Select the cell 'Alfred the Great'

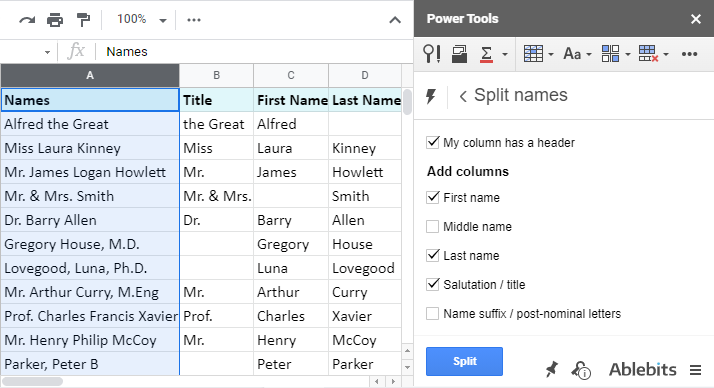click(90, 124)
